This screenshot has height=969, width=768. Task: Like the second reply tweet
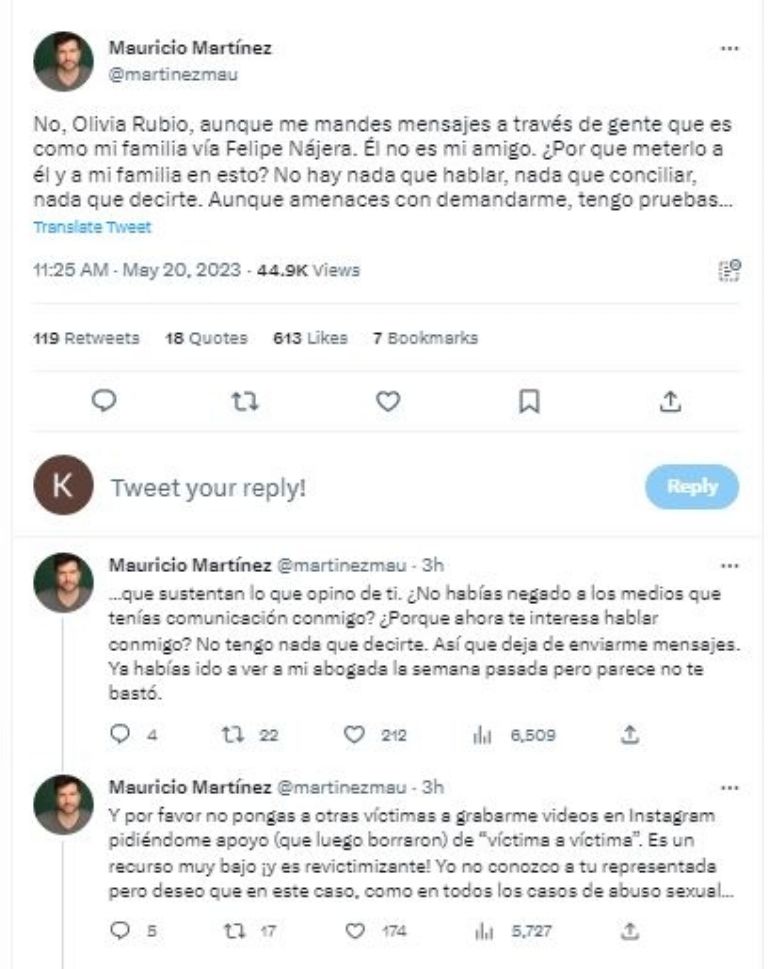coord(355,929)
